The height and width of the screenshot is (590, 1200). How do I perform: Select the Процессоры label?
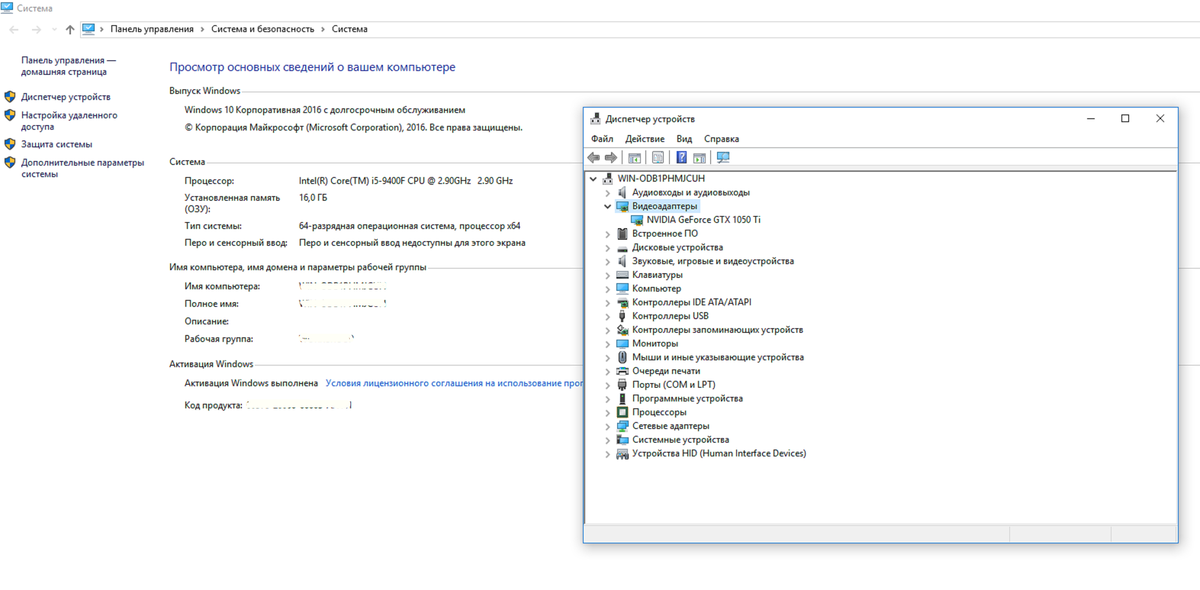click(x=659, y=412)
